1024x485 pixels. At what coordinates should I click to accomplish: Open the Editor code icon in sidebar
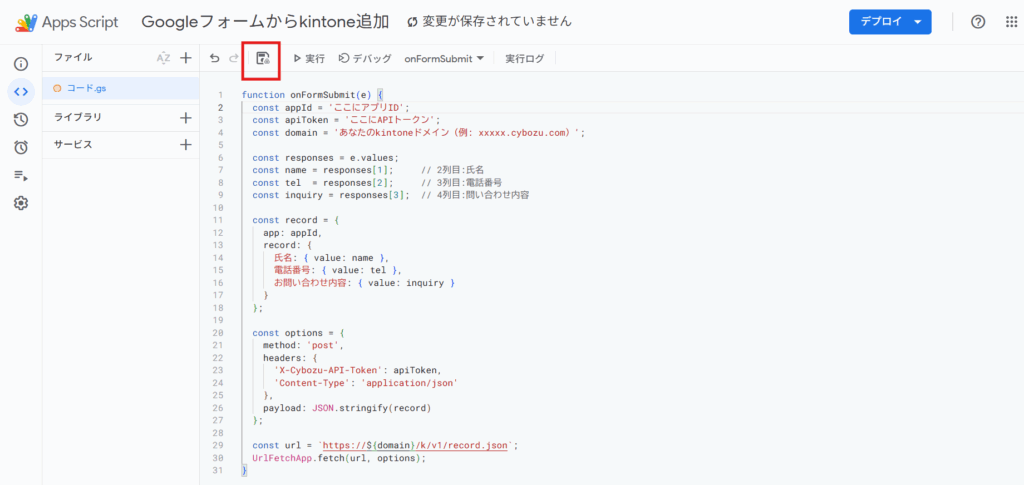tap(21, 91)
